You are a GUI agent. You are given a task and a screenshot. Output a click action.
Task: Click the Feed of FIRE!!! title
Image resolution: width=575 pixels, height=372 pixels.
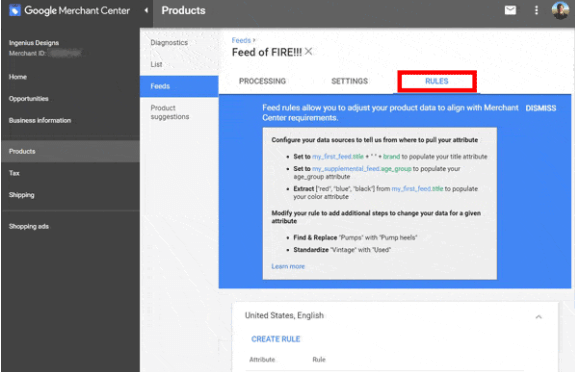[x=267, y=52]
